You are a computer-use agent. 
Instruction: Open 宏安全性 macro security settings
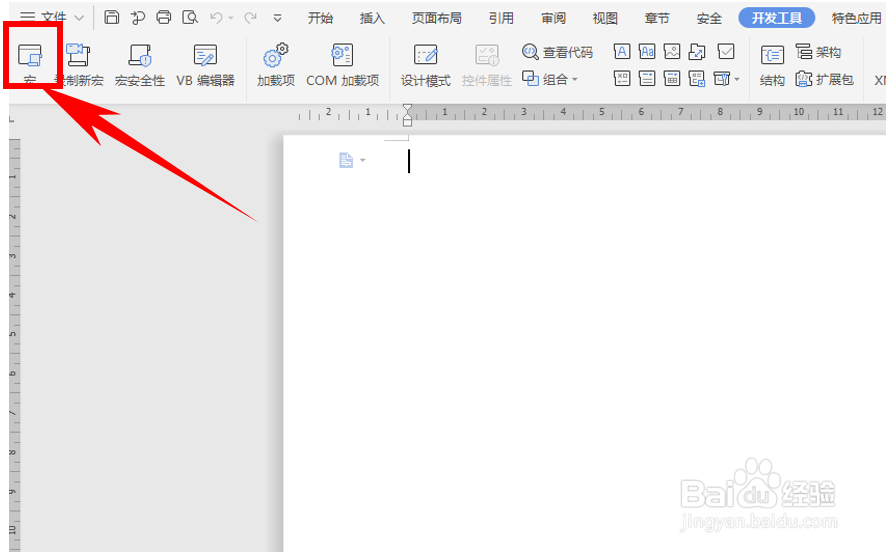point(140,64)
